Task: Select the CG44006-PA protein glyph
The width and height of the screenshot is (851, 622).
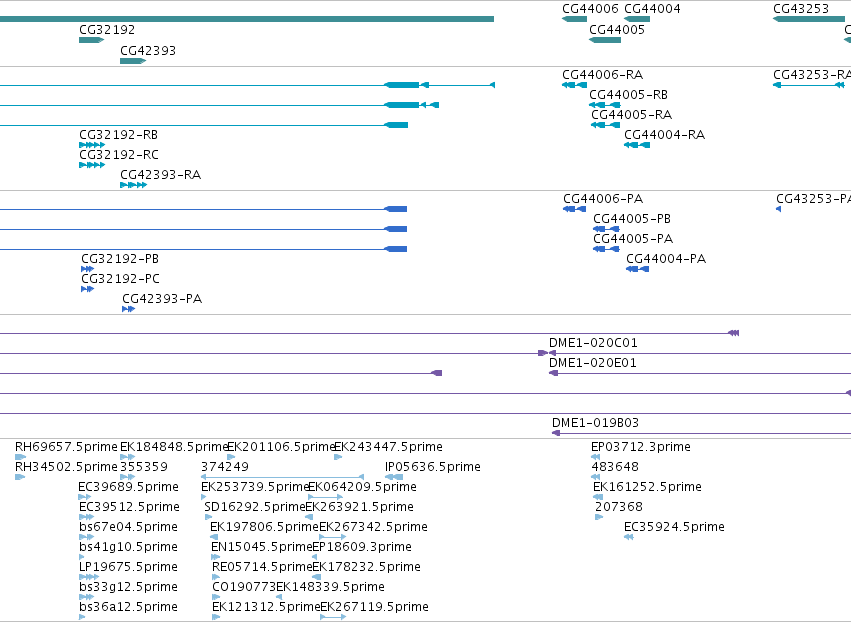Action: coord(574,209)
